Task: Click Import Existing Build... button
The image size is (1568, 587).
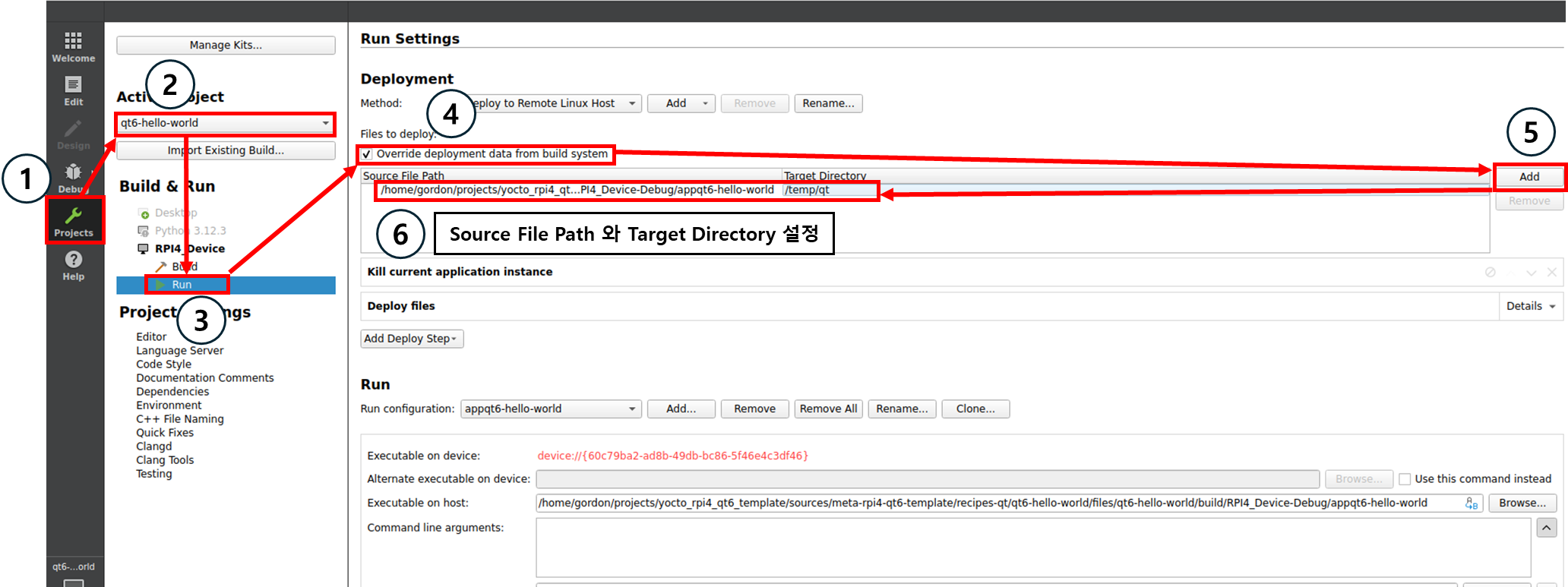Action: pyautogui.click(x=226, y=150)
